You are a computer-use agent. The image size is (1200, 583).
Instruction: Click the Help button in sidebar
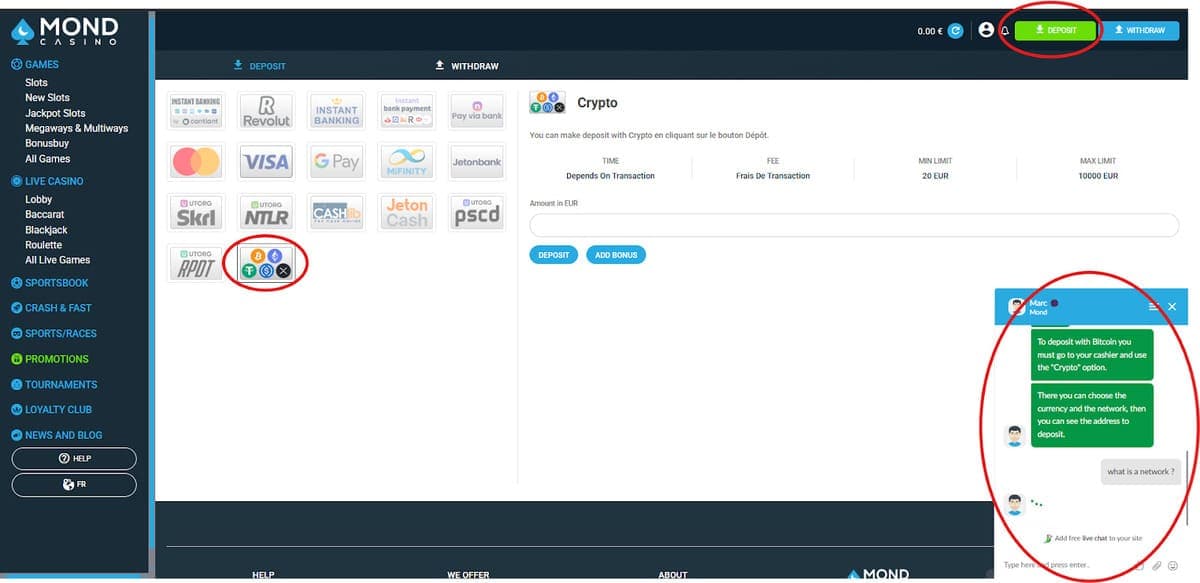pyautogui.click(x=74, y=459)
